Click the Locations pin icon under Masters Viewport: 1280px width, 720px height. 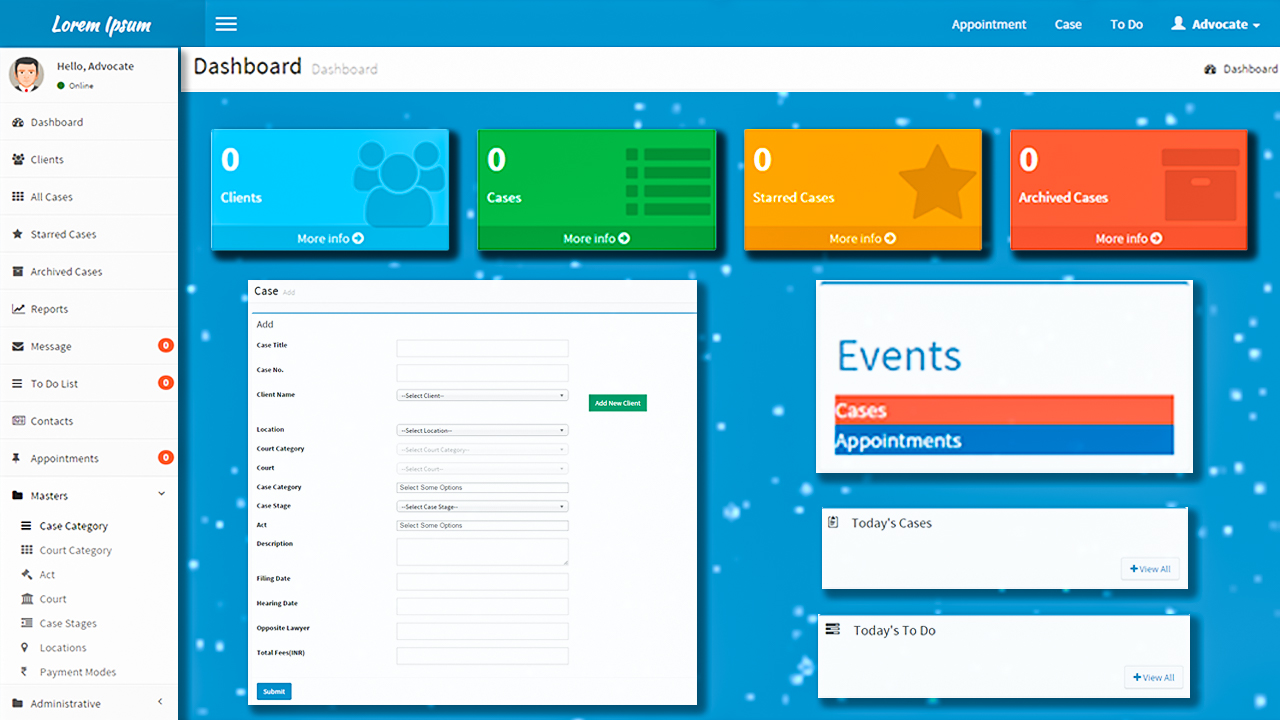pyautogui.click(x=26, y=648)
